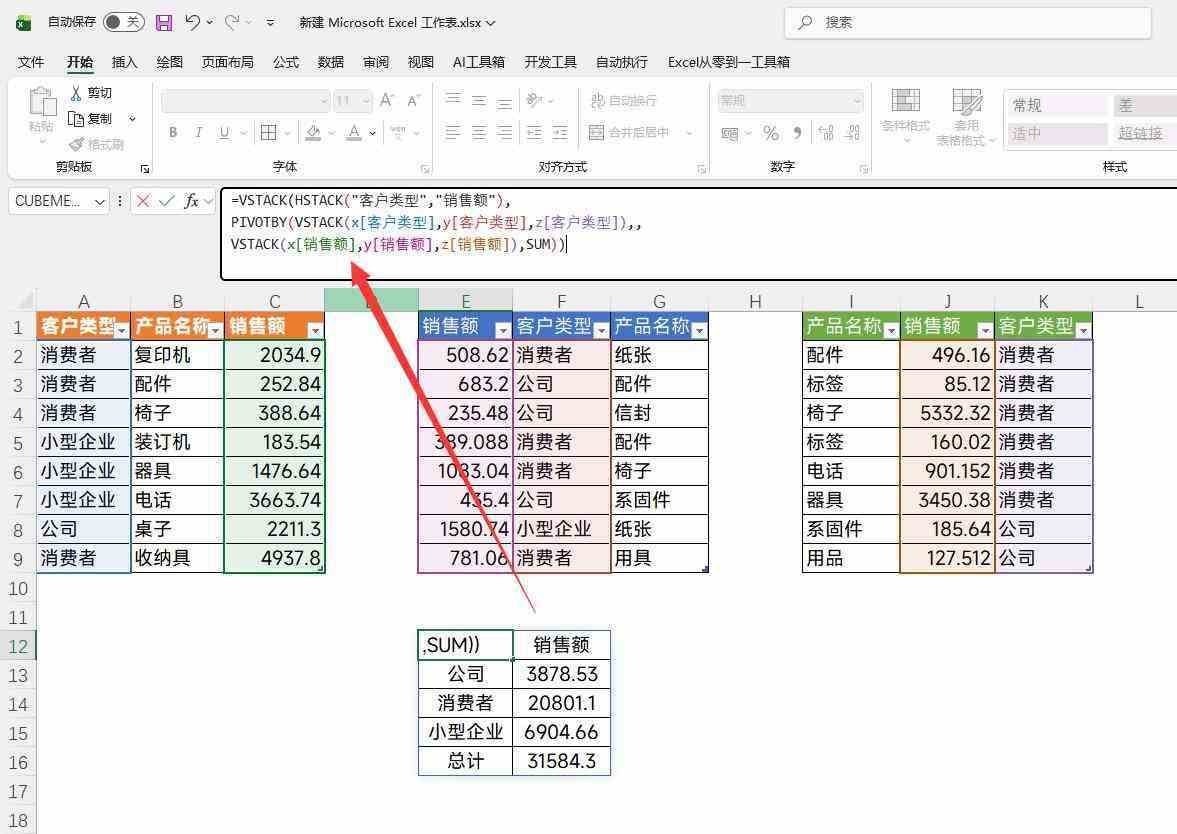Open filter dropdown for 客户类型 in A1
Image resolution: width=1177 pixels, height=834 pixels.
(122, 330)
